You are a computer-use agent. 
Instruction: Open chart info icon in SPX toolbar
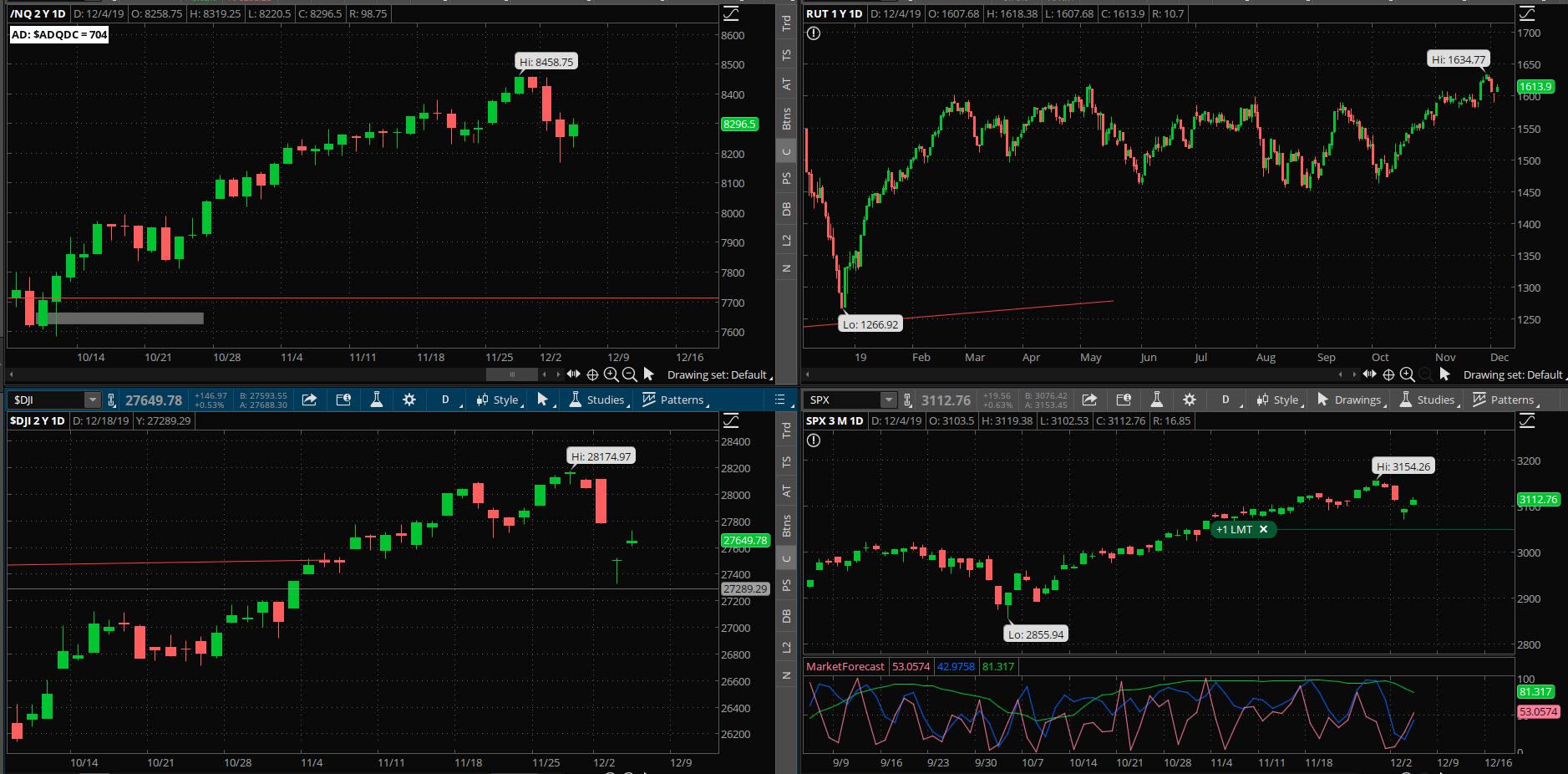pos(1124,400)
